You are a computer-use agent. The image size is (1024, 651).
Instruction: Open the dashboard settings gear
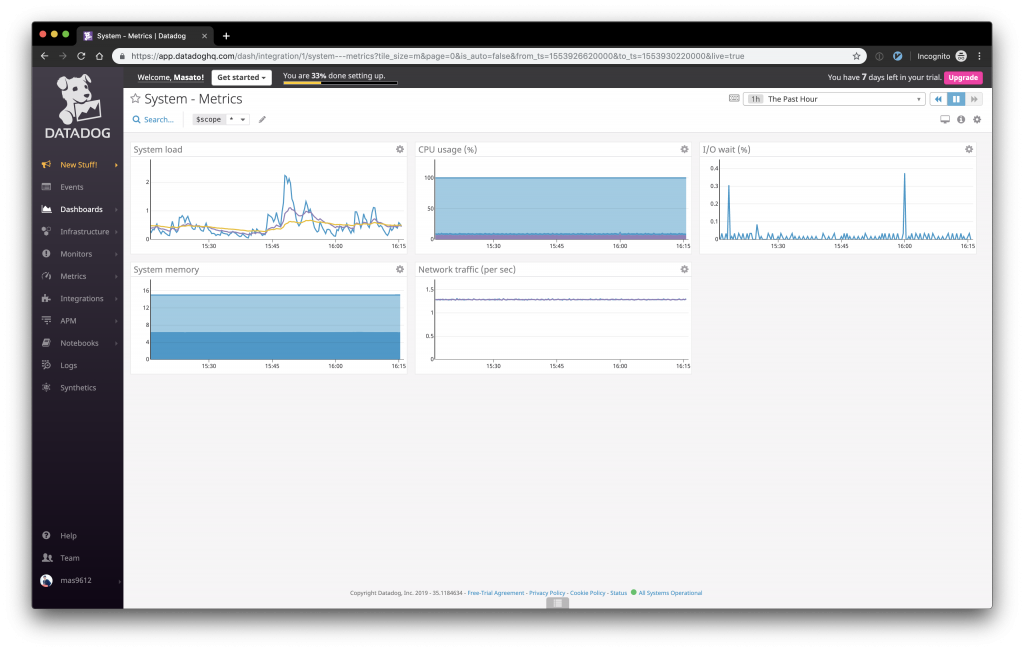click(977, 119)
